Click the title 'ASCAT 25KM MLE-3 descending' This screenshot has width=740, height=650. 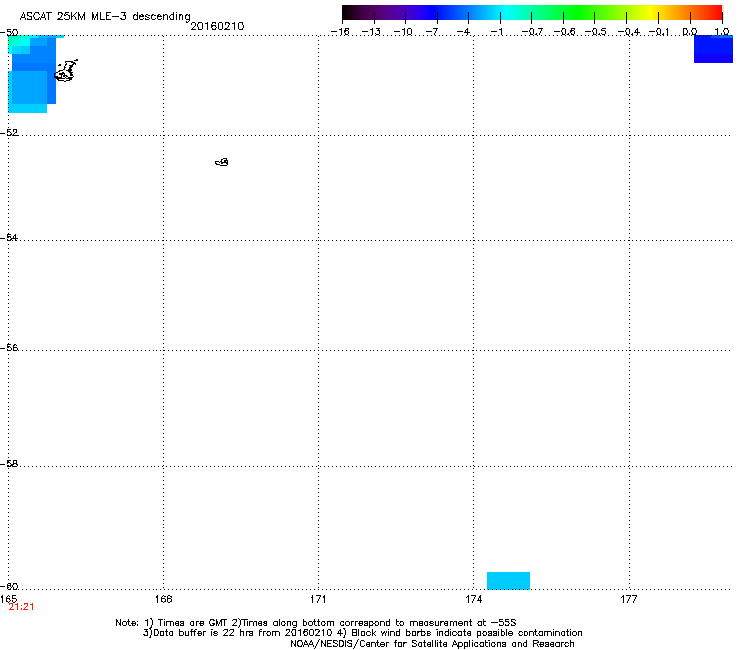105,17
